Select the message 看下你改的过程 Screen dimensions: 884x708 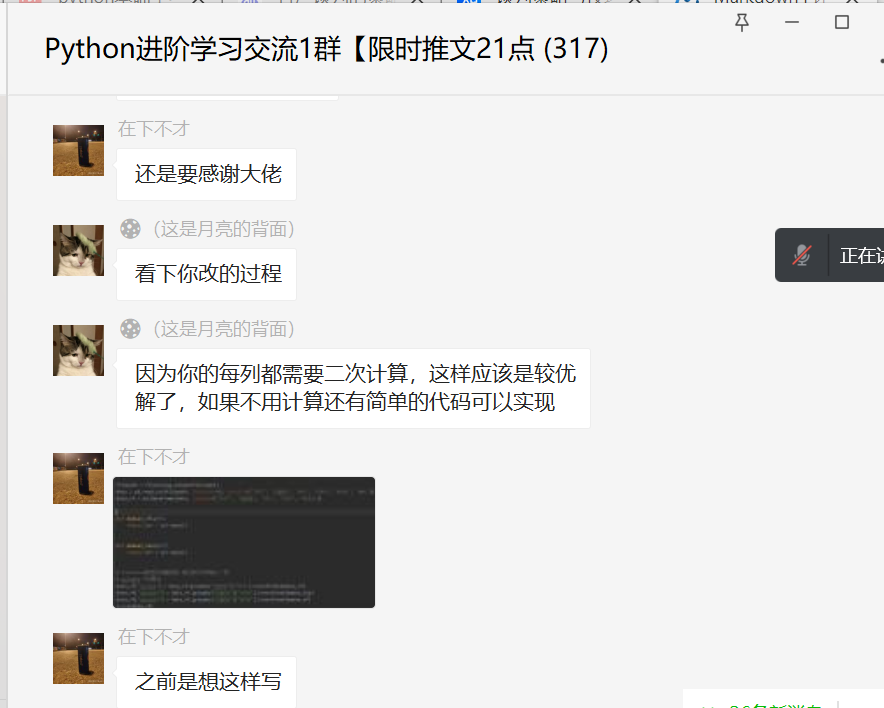click(206, 275)
